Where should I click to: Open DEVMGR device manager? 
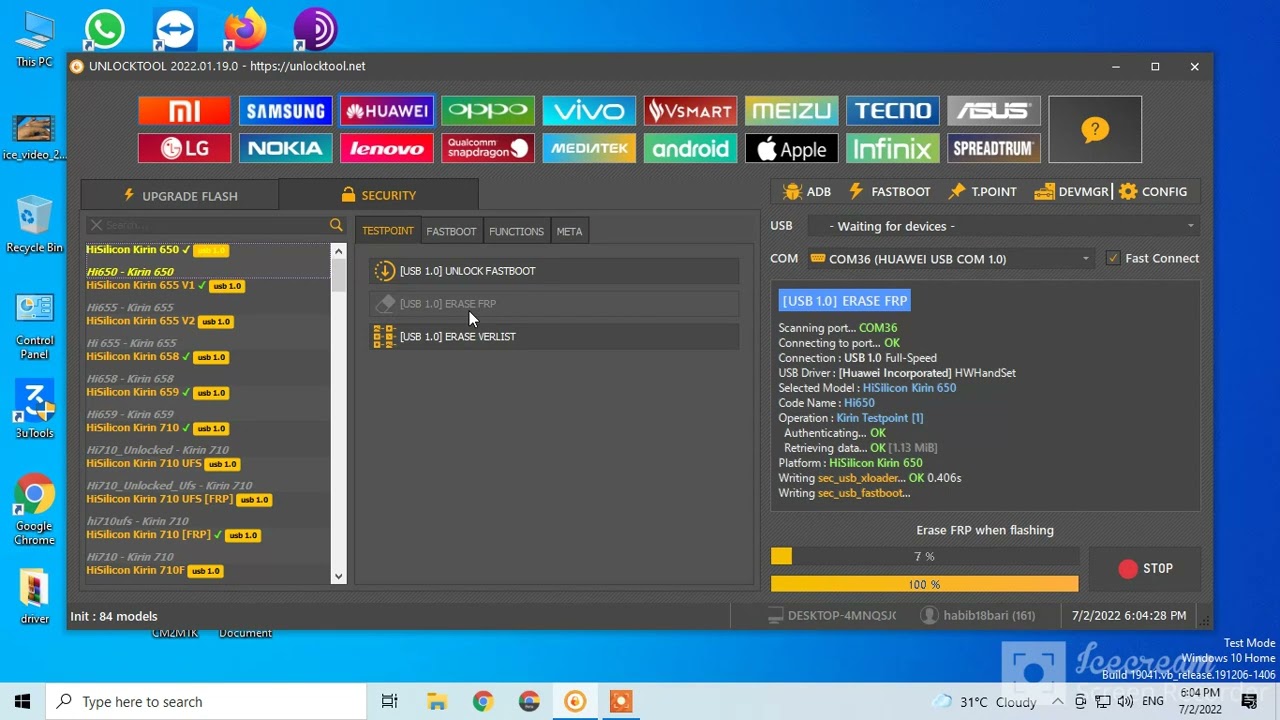click(1071, 192)
